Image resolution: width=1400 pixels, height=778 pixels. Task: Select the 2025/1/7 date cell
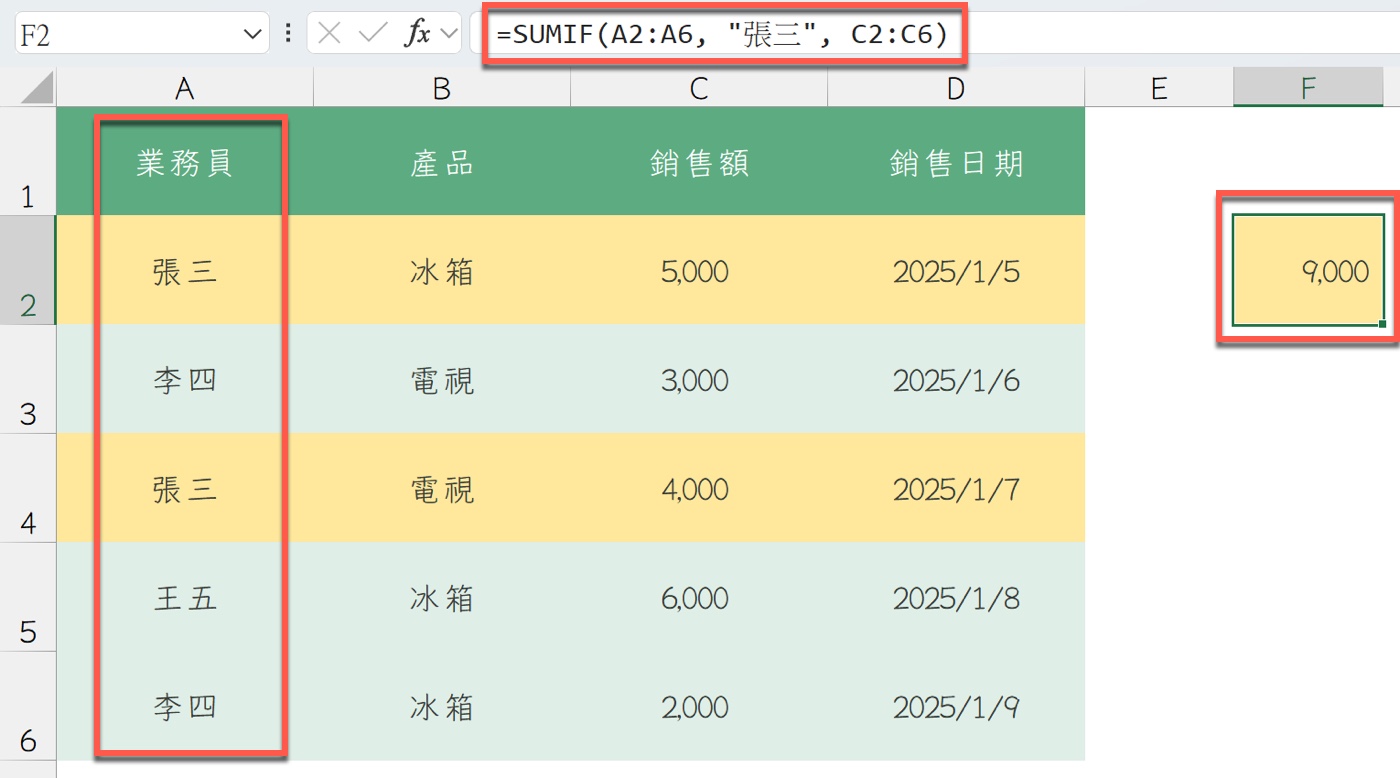pos(956,489)
